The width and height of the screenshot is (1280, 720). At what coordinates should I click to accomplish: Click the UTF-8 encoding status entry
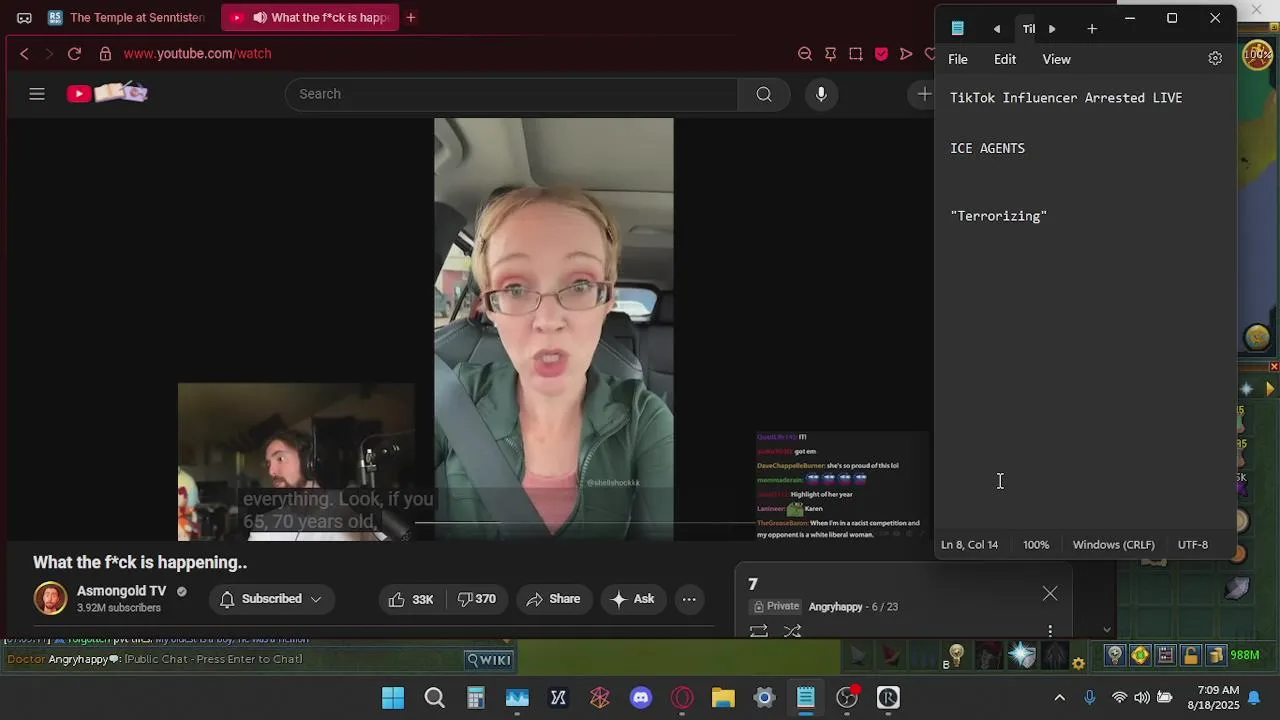(x=1193, y=545)
